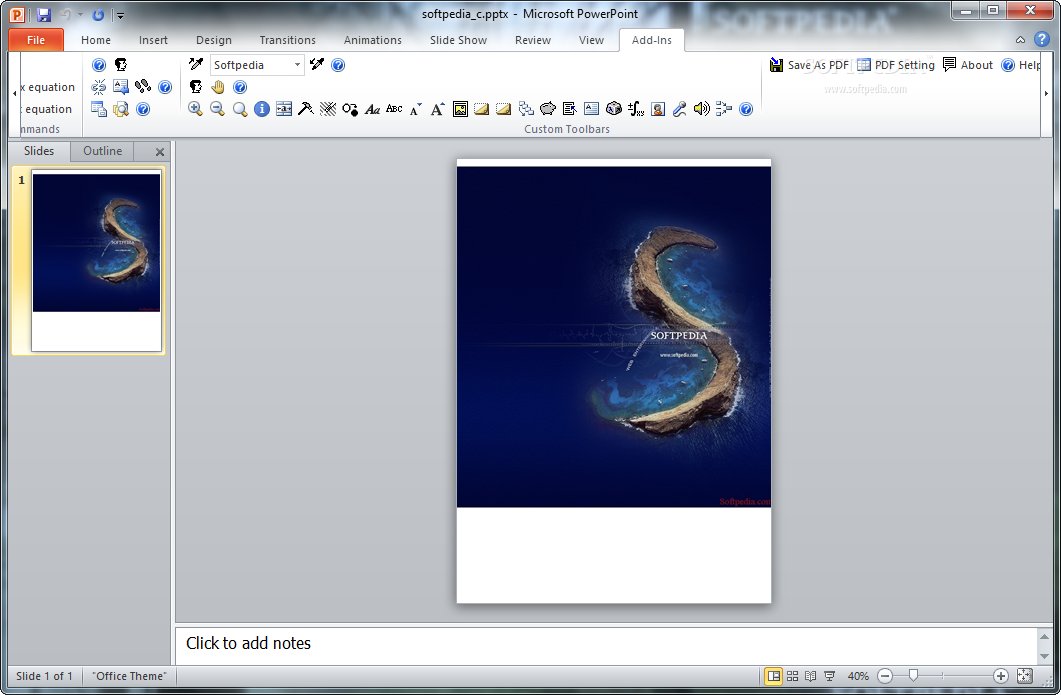
Task: Click the piggy bank icon
Action: (548, 109)
